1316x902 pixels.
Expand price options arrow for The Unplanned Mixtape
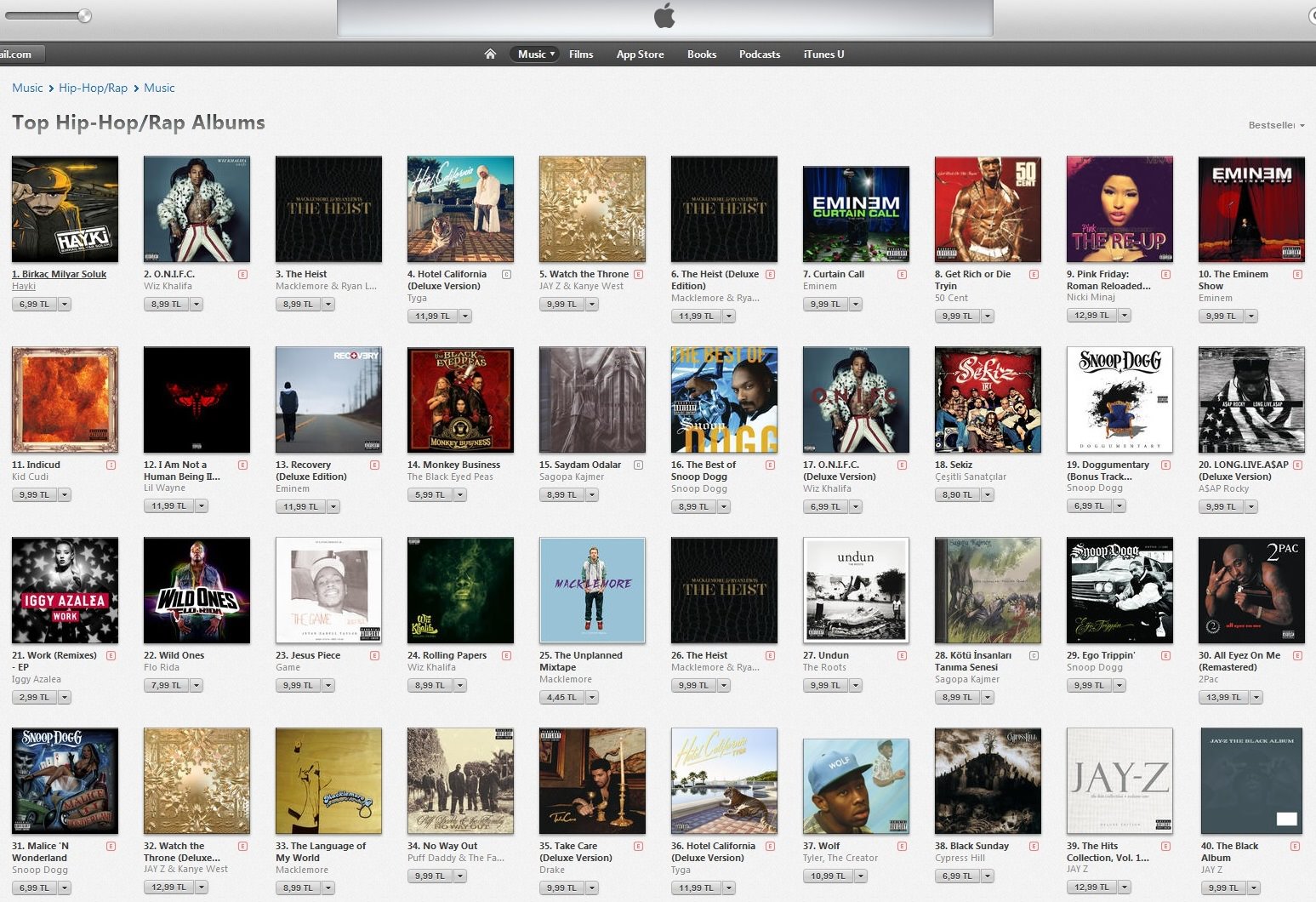[x=592, y=697]
